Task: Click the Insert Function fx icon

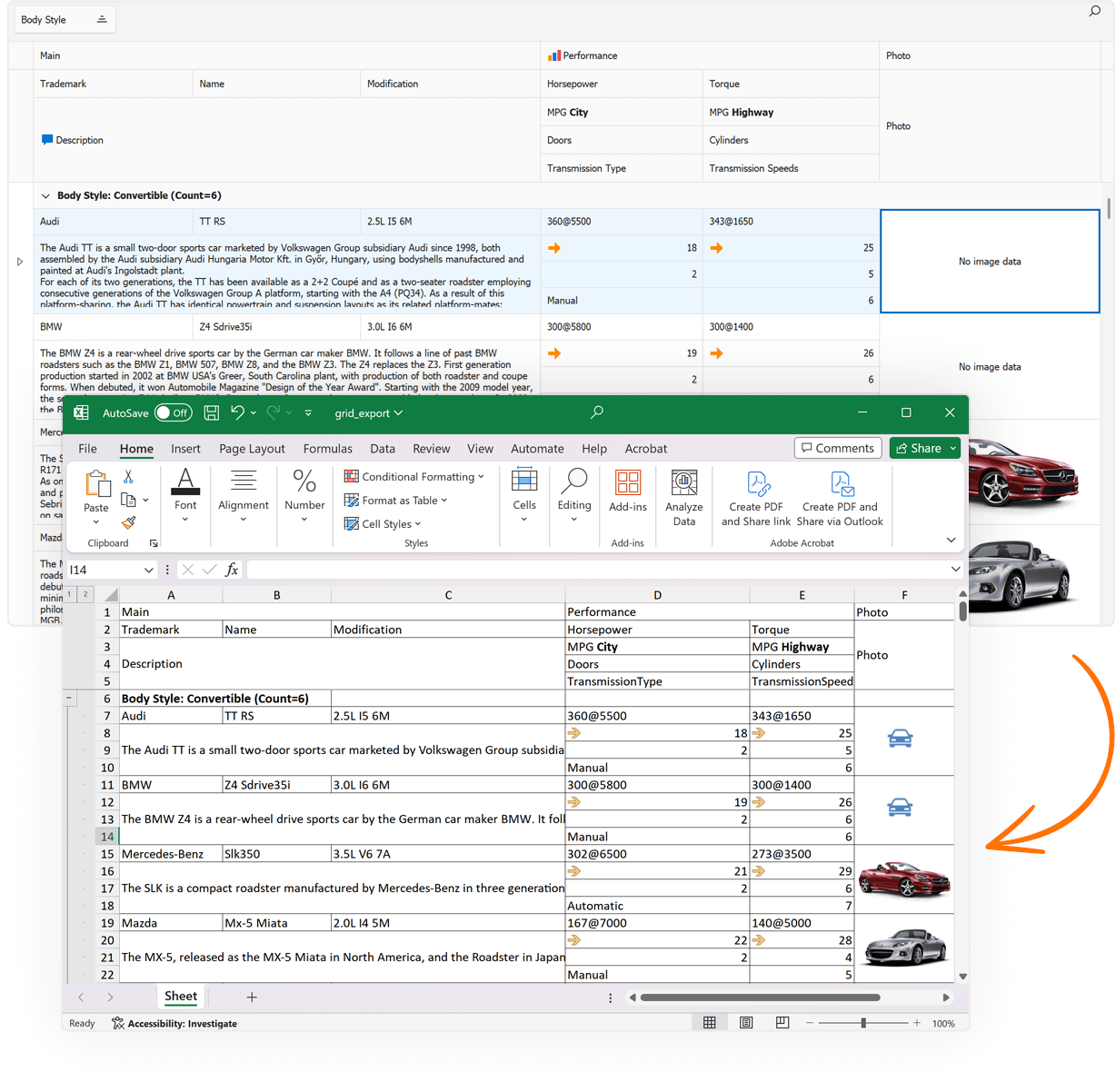Action: [232, 570]
